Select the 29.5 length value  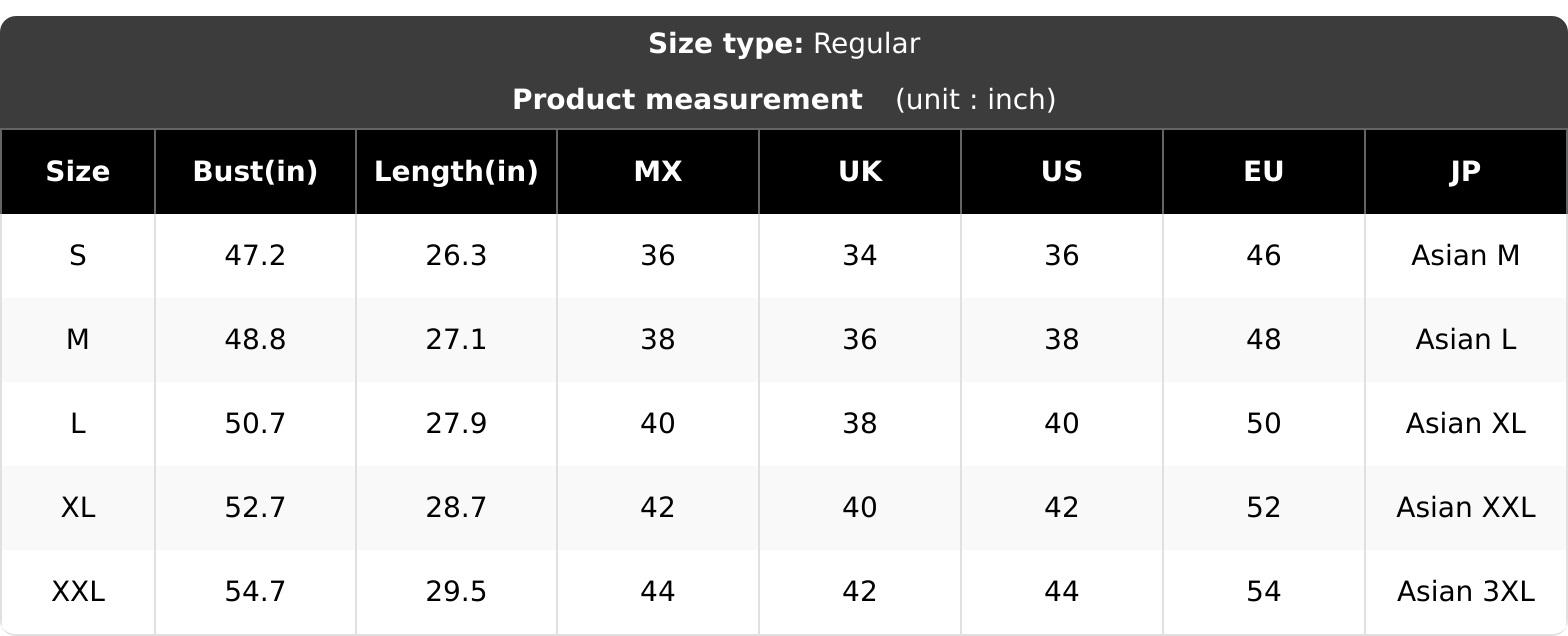click(x=456, y=592)
